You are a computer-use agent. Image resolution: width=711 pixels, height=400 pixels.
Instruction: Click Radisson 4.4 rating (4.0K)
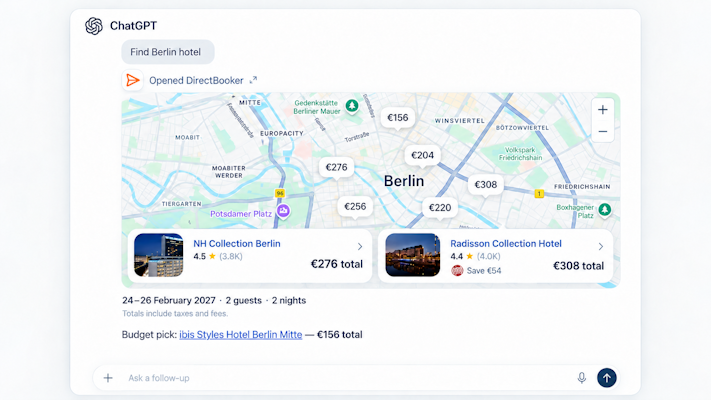[475, 256]
